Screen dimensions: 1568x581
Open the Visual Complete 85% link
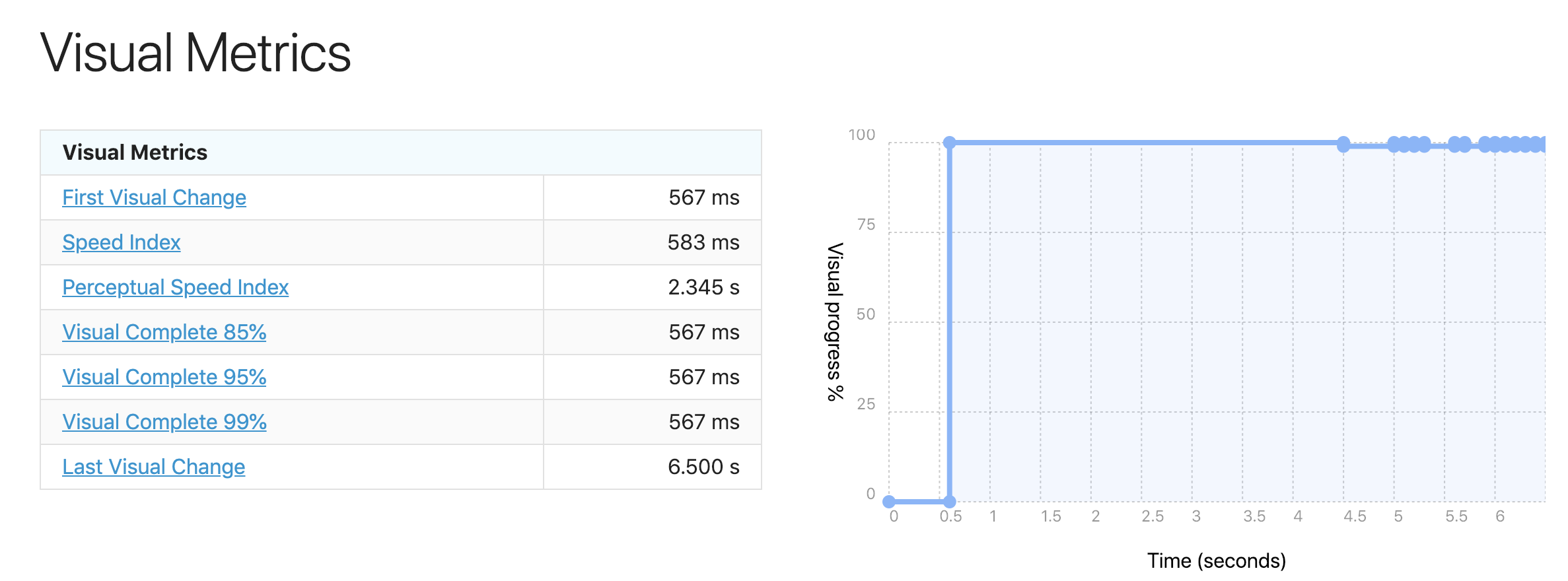tap(164, 332)
